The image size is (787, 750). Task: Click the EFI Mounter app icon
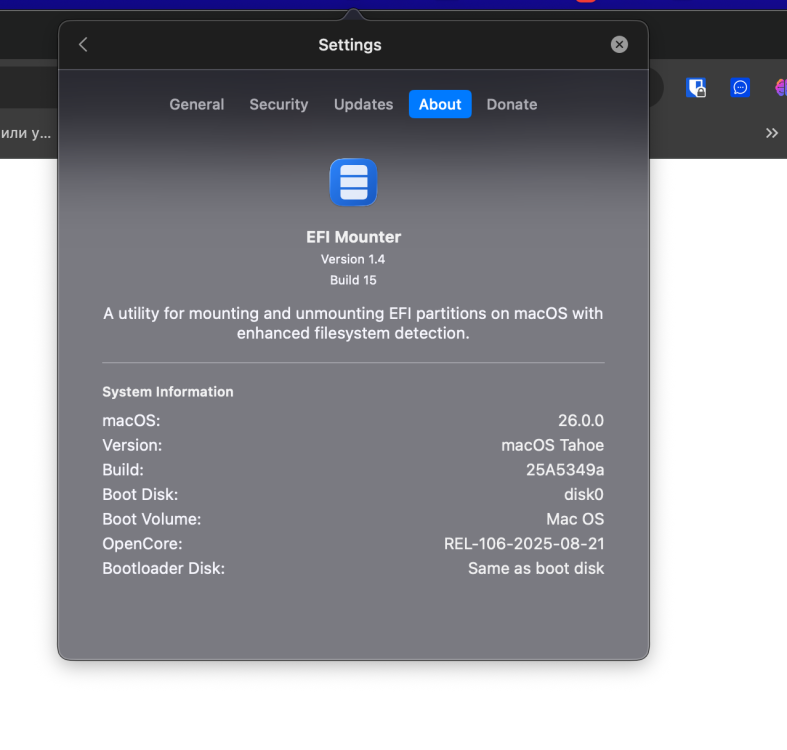coord(353,182)
